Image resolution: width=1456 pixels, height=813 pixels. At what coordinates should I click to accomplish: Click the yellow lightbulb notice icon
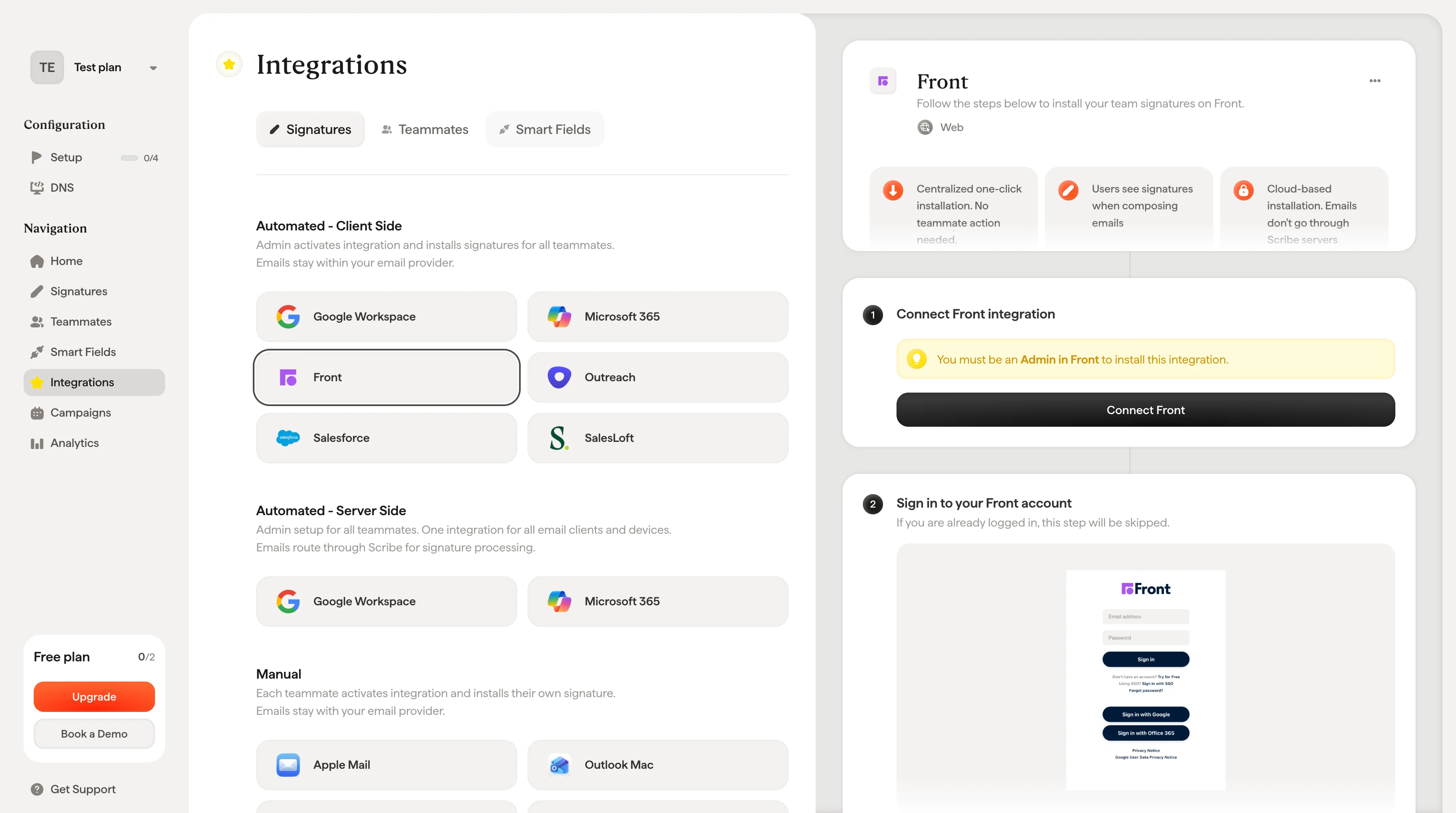click(916, 359)
